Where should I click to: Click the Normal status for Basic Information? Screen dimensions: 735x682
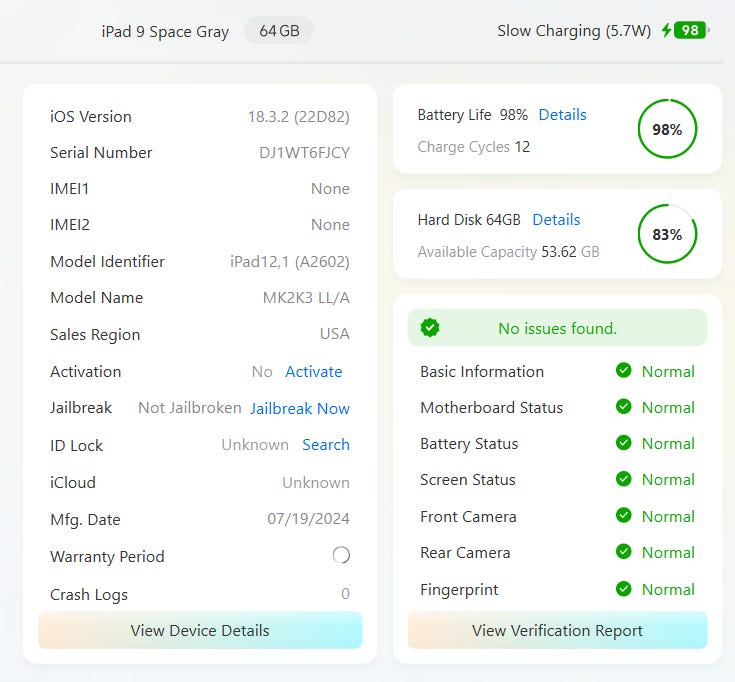668,372
